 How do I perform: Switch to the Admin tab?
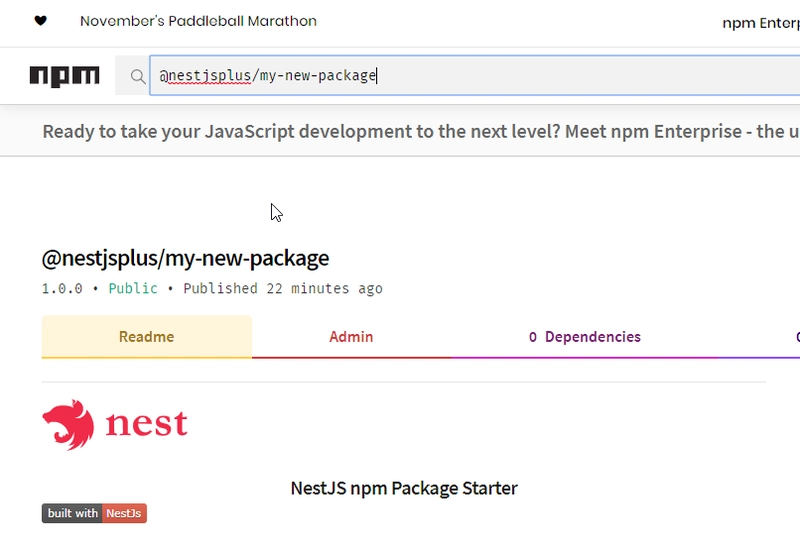[x=351, y=337]
